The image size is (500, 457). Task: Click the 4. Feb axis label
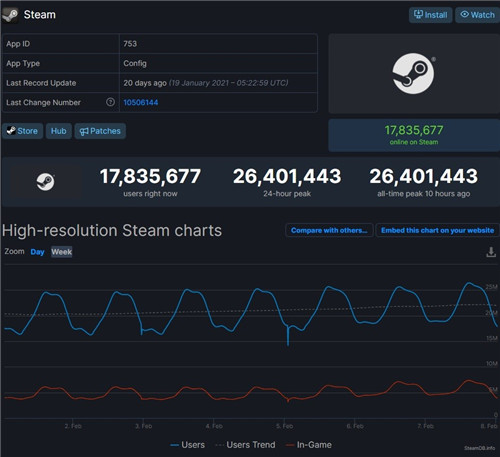tap(214, 426)
